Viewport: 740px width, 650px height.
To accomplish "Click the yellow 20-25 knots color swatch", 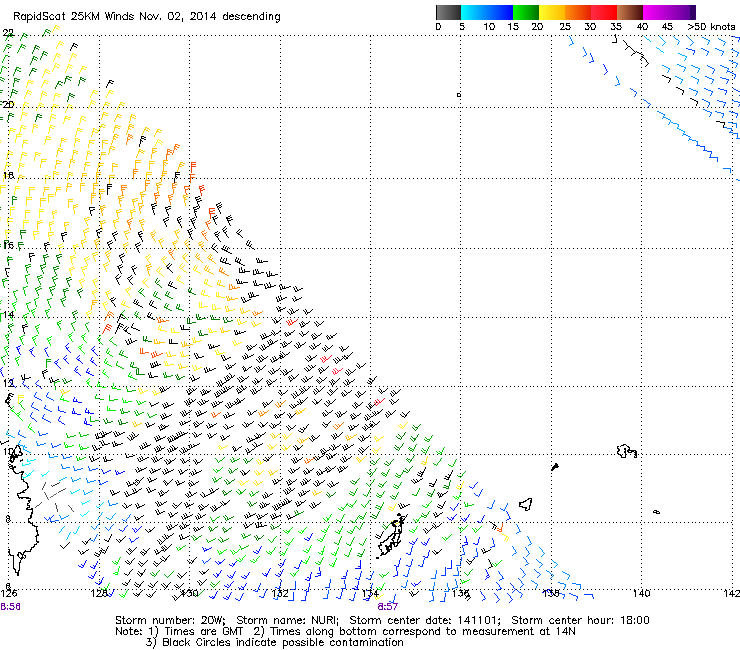I will 552,12.
